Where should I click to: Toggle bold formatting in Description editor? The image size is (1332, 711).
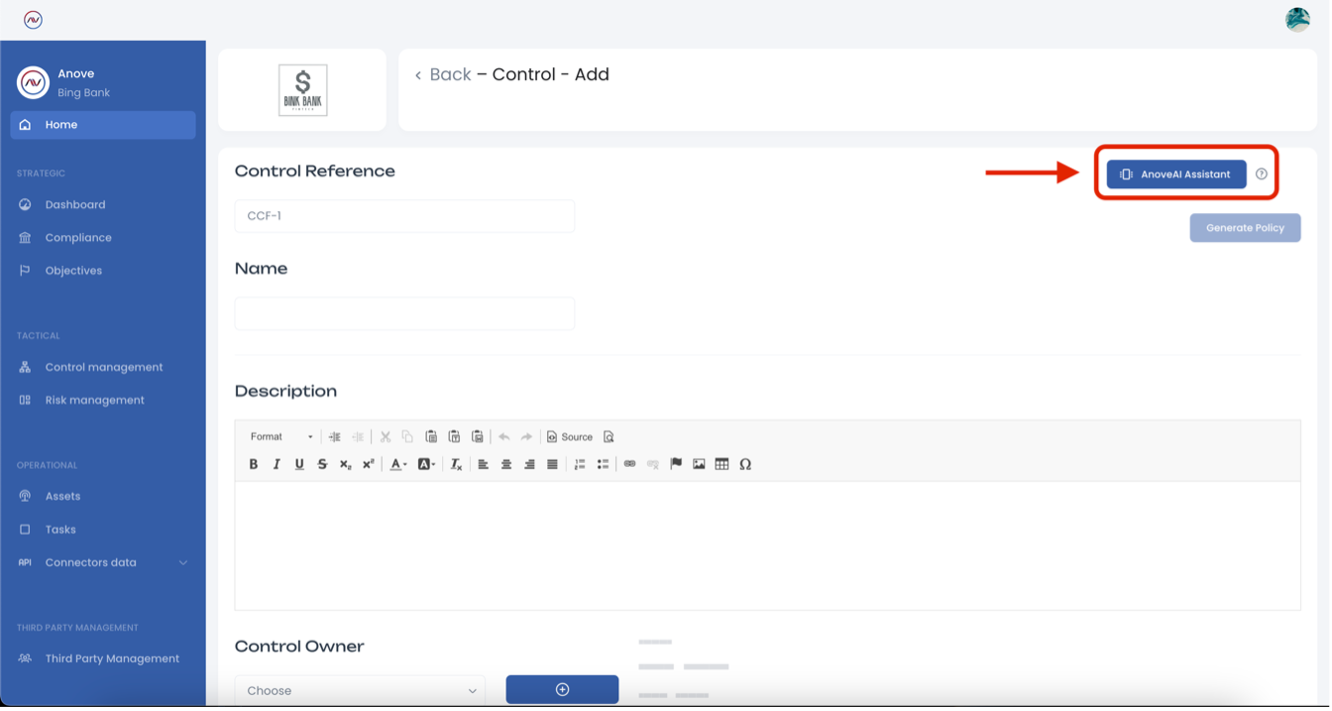(253, 464)
